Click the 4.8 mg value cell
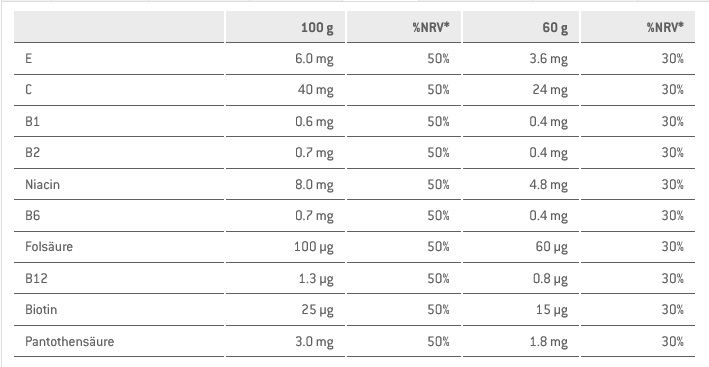Viewport: 709px width, 367px height. pyautogui.click(x=548, y=185)
